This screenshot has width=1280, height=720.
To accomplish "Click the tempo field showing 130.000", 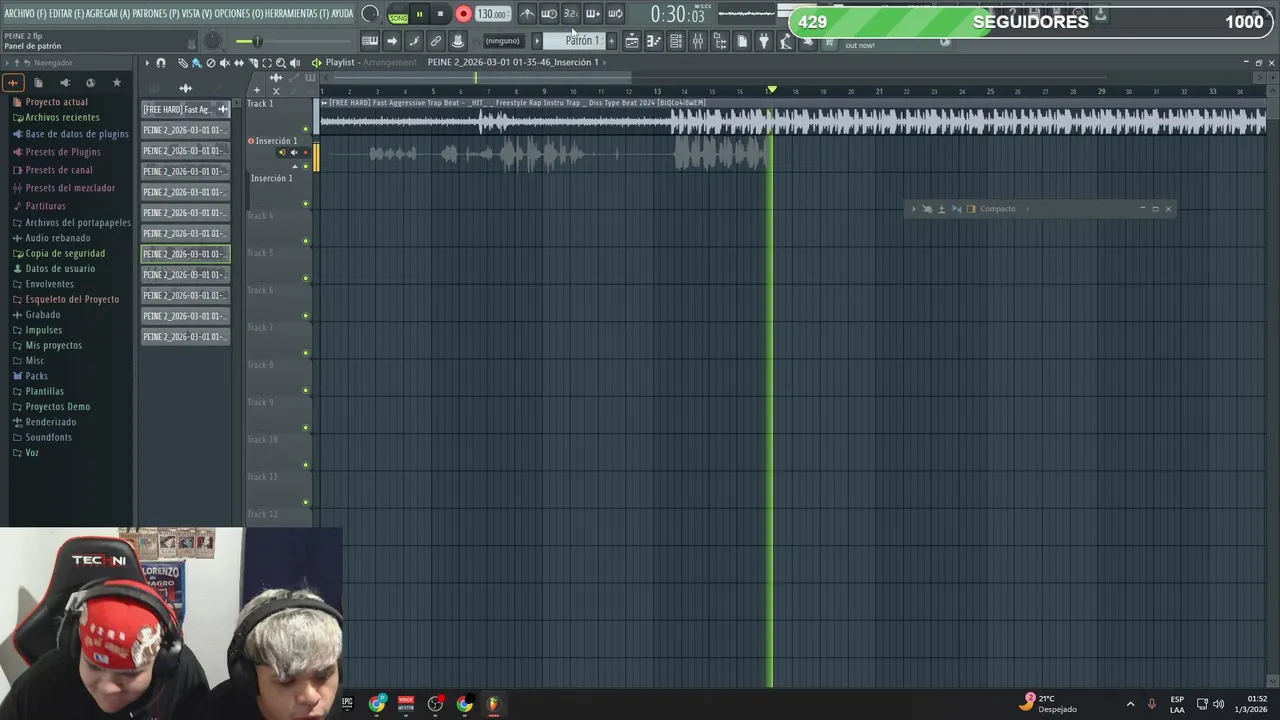I will pos(492,14).
